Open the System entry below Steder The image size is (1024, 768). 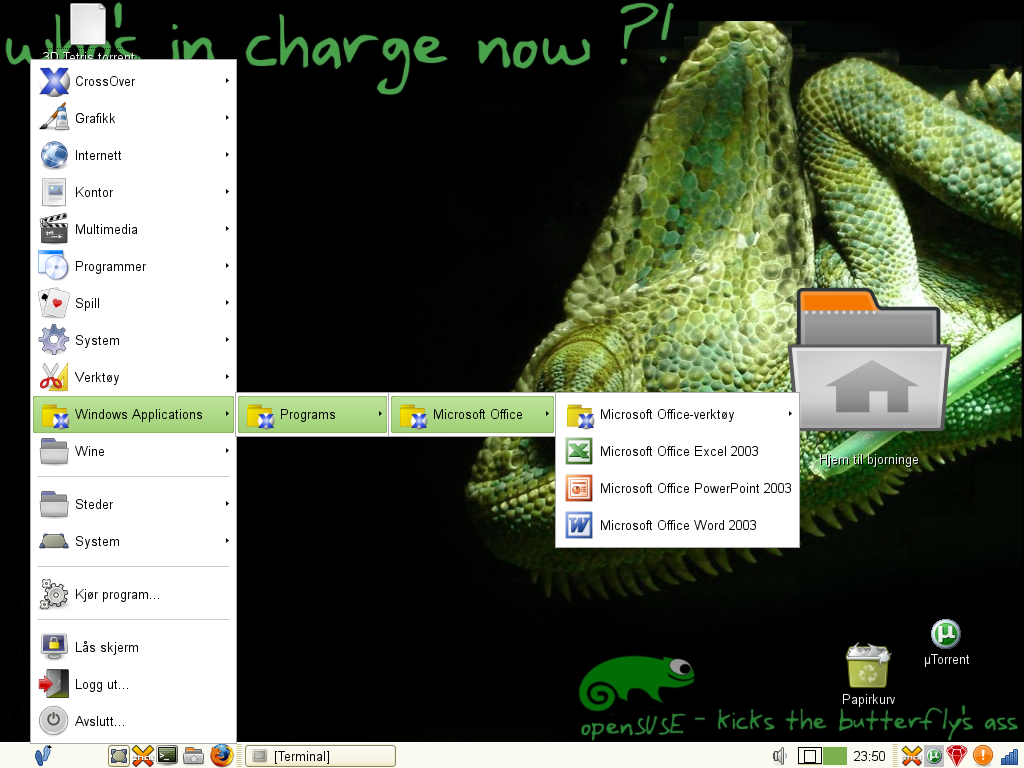[133, 541]
